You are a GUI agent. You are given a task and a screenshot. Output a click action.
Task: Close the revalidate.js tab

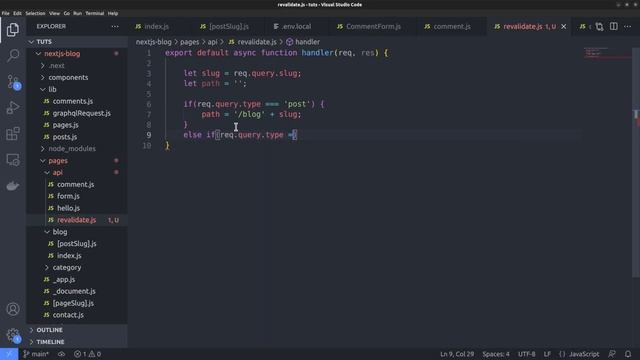click(x=564, y=27)
